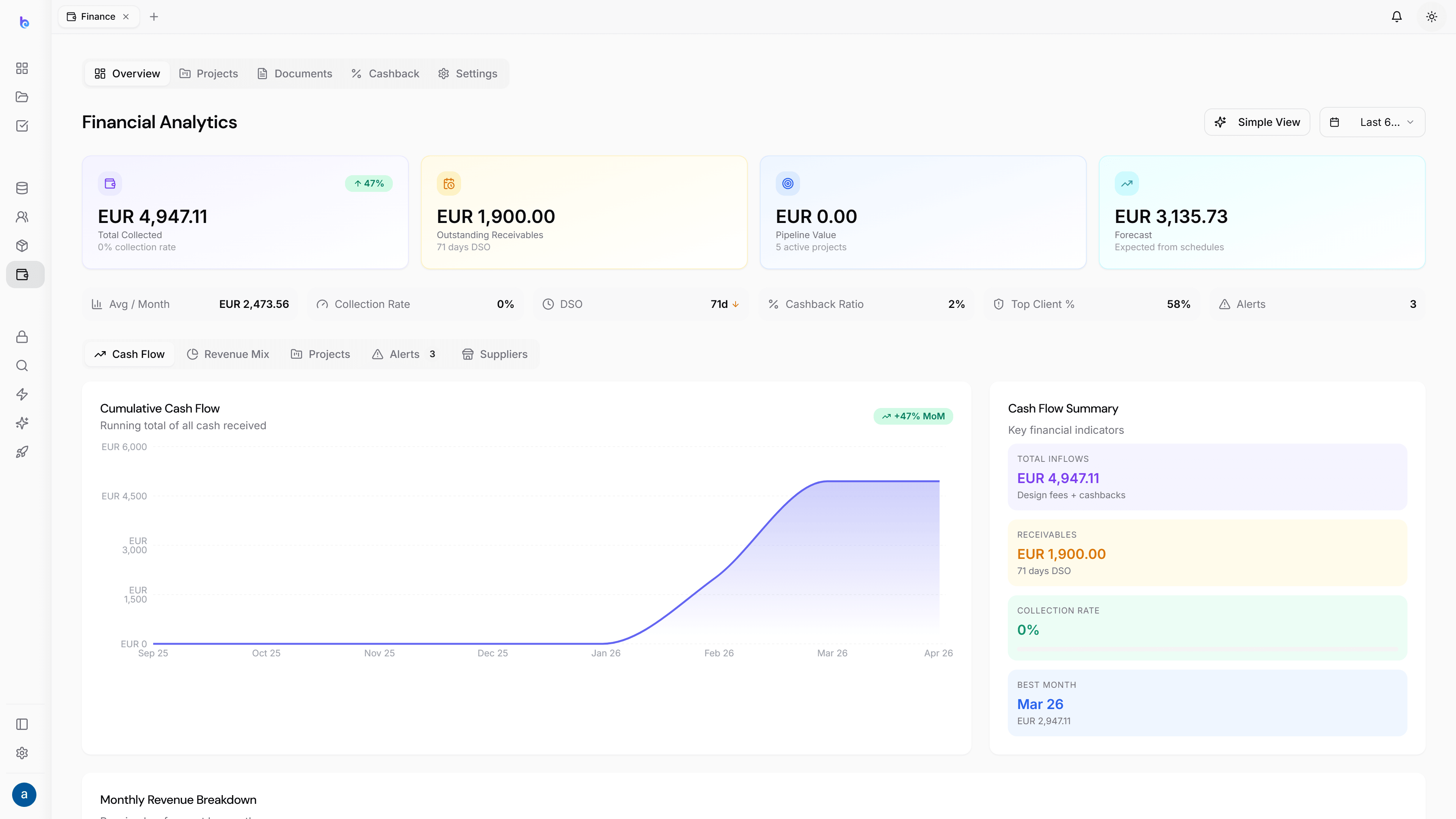Screen dimensions: 1456x819
Task: Switch to the Cashback tab
Action: [385, 74]
